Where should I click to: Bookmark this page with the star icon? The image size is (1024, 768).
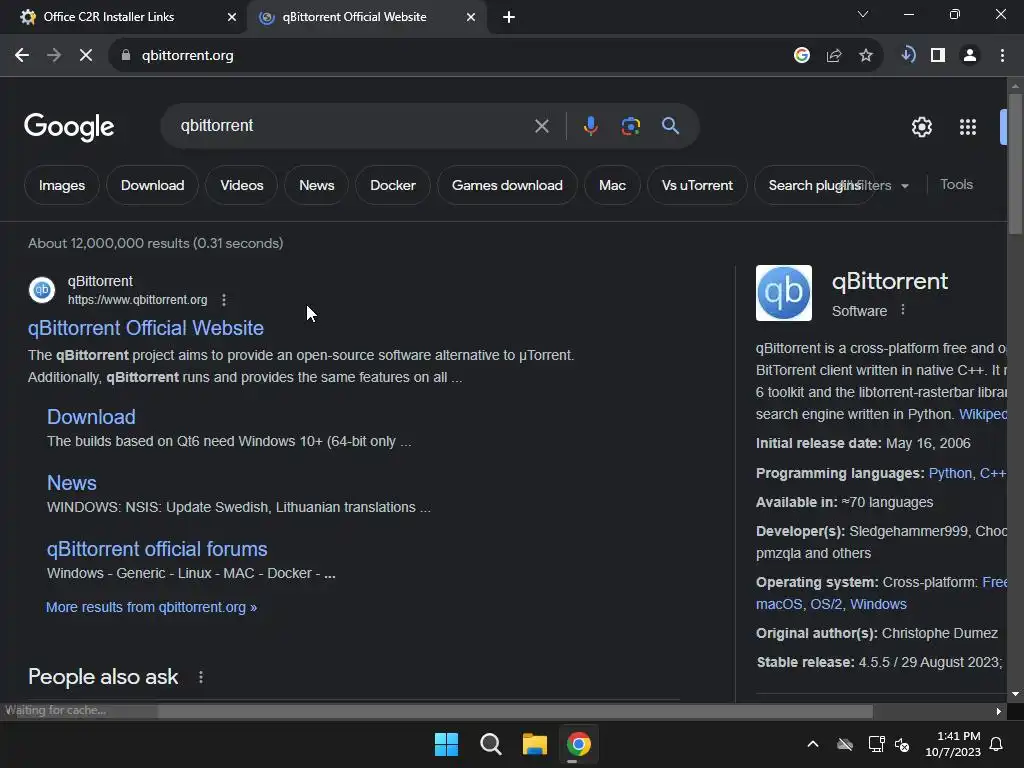pos(866,56)
